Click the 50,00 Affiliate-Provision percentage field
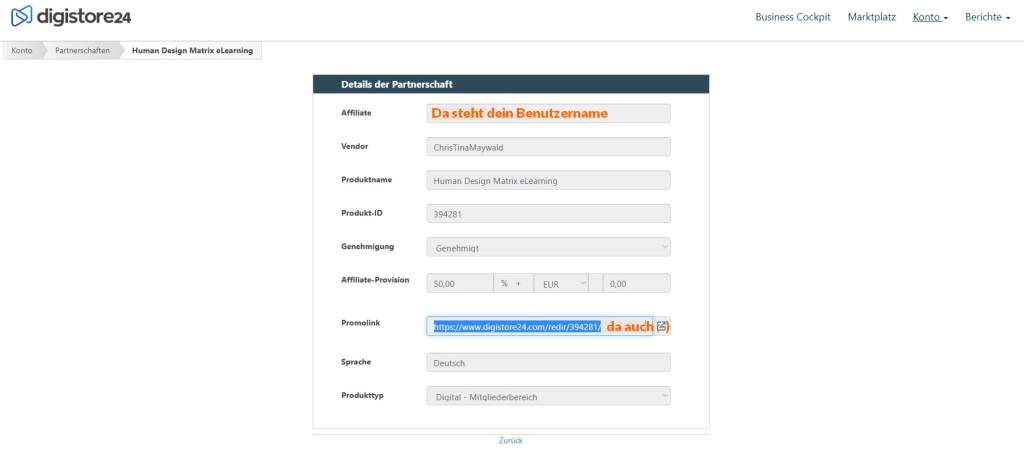 coord(459,284)
